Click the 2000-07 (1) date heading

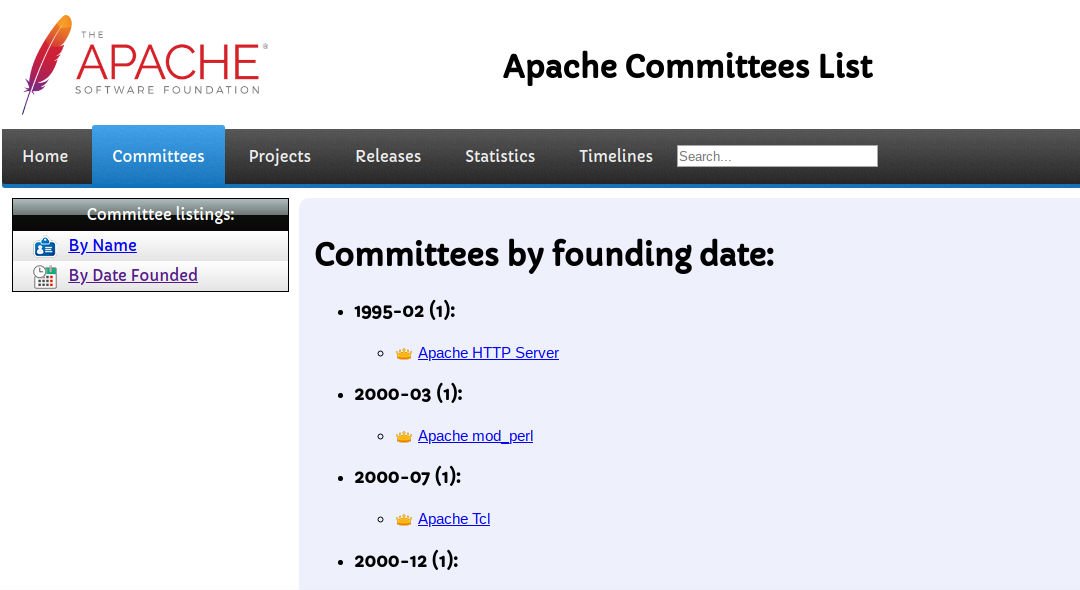(407, 476)
